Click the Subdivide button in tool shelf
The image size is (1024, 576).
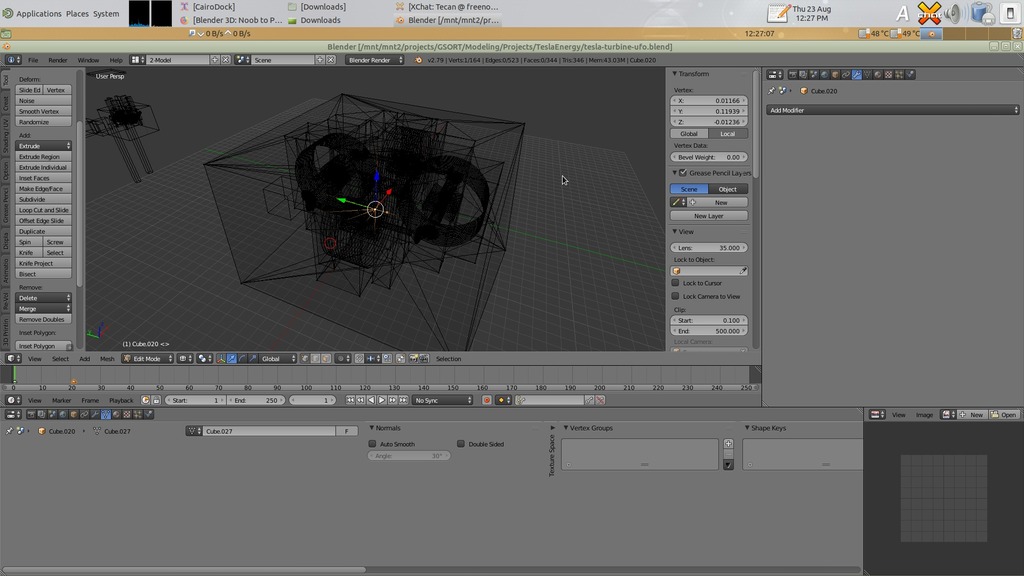(x=45, y=199)
